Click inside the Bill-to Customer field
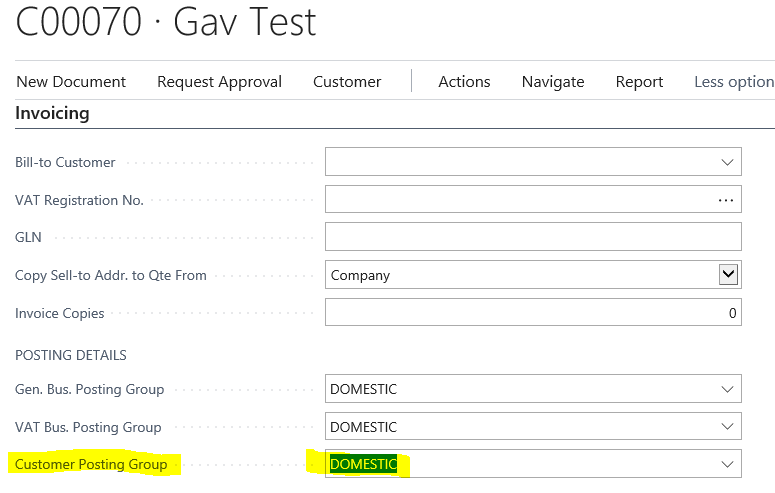The image size is (775, 493). tap(515, 162)
